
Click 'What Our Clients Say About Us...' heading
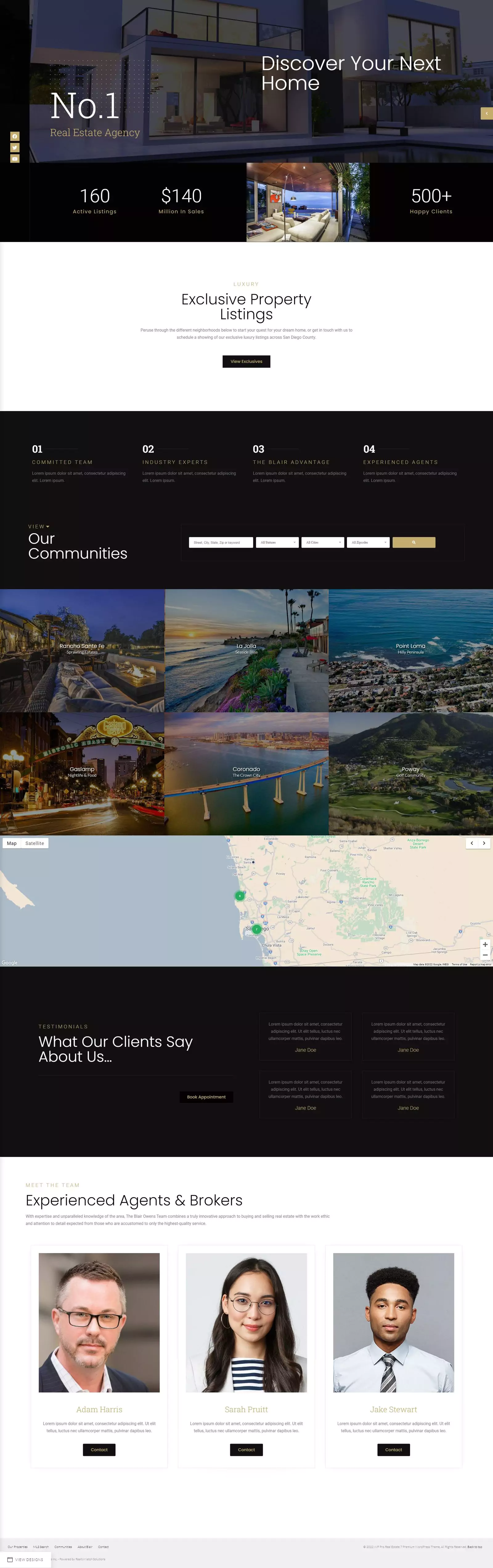point(116,1049)
